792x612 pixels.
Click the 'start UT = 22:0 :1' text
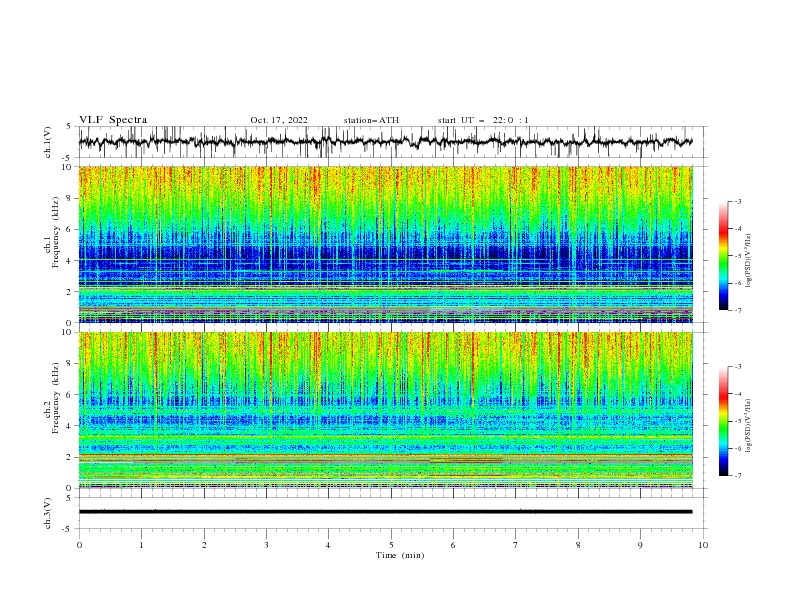point(483,120)
